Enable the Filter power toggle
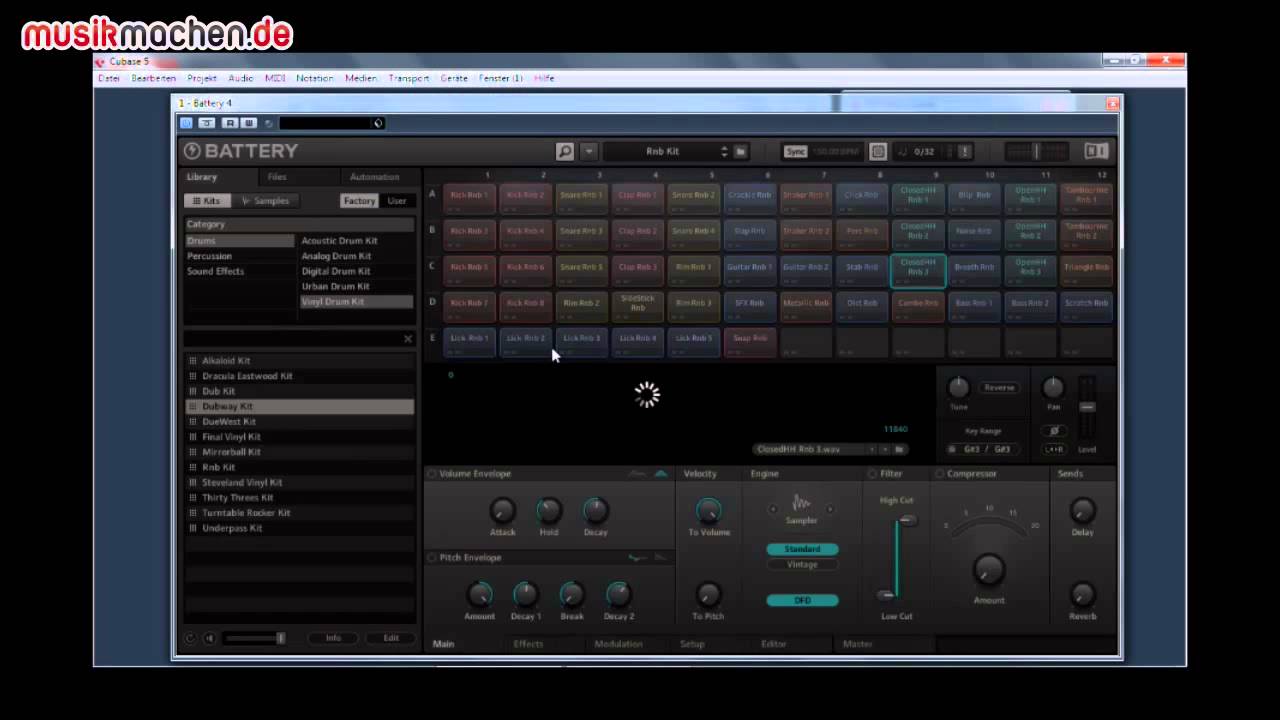Image resolution: width=1280 pixels, height=720 pixels. pyautogui.click(x=872, y=474)
